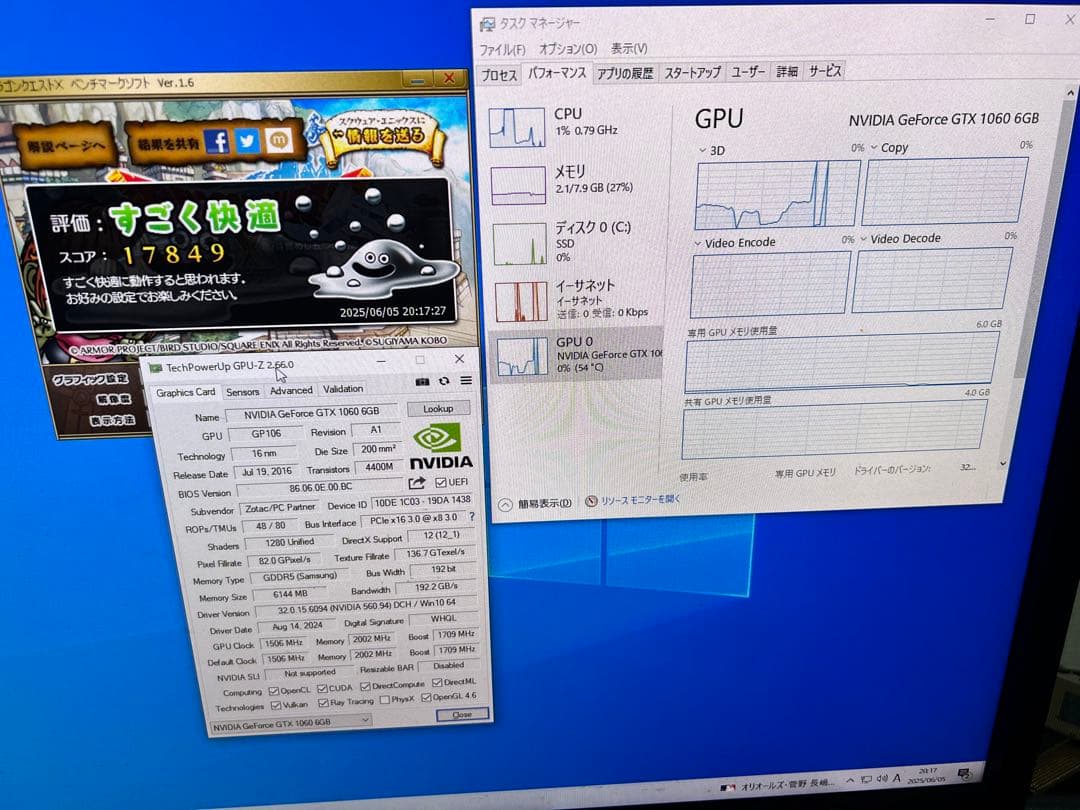Image resolution: width=1080 pixels, height=810 pixels.
Task: Open the 3D engine graph dropdown
Action: [703, 150]
